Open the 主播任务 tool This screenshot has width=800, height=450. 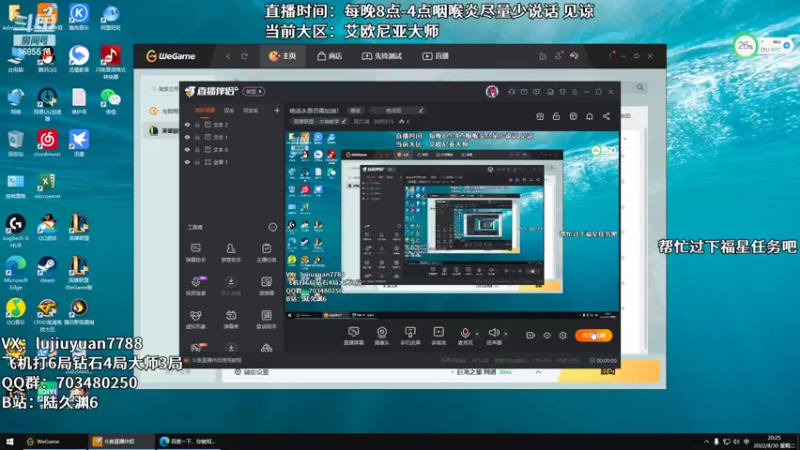coord(266,253)
